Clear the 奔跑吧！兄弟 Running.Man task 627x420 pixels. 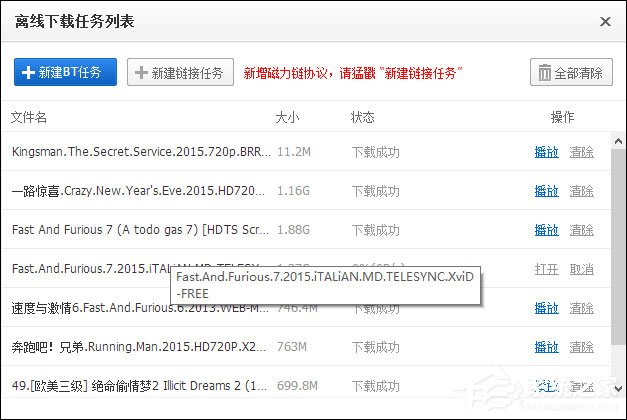coord(582,347)
